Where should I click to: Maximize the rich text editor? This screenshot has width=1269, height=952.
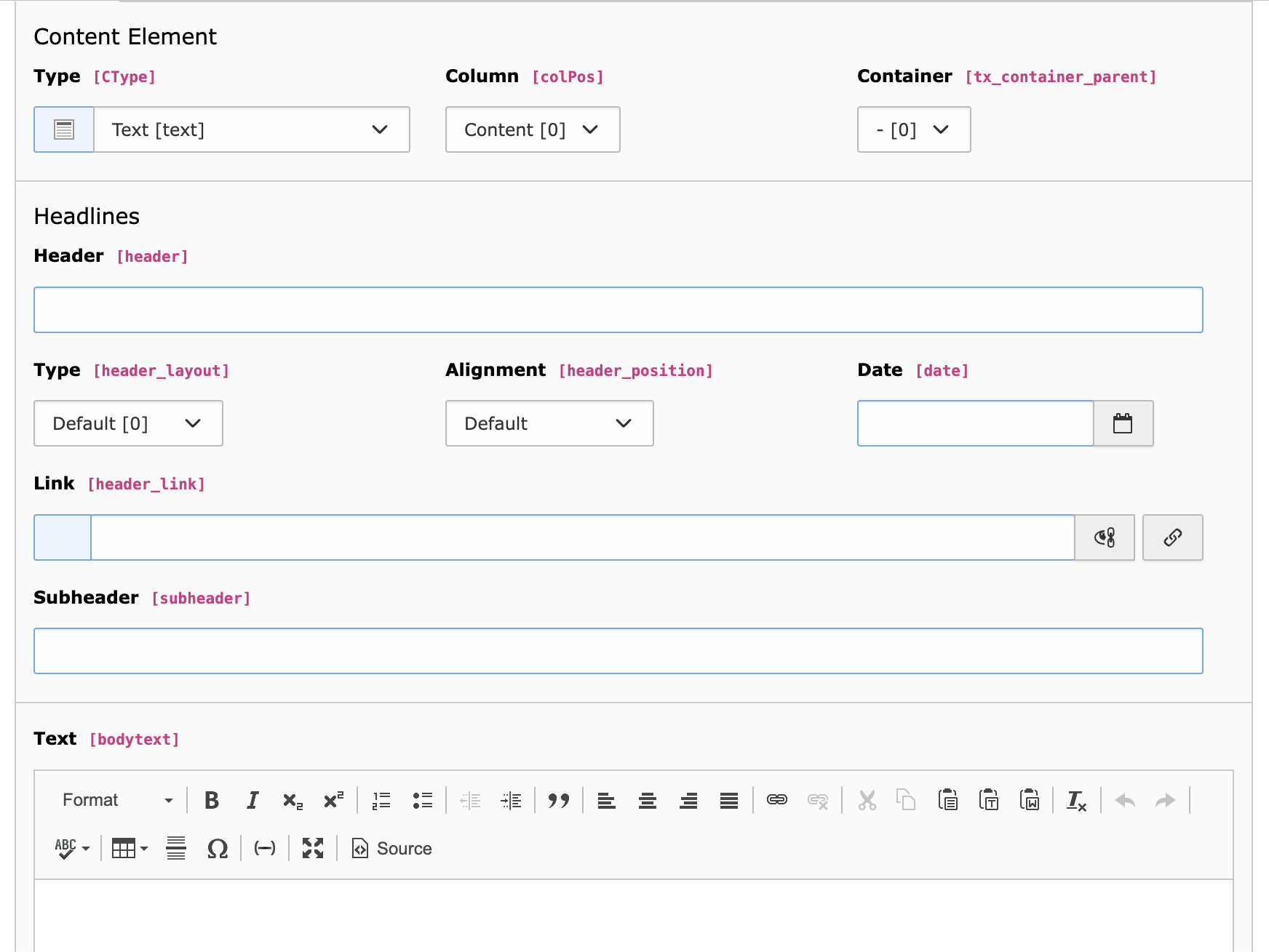coord(313,849)
